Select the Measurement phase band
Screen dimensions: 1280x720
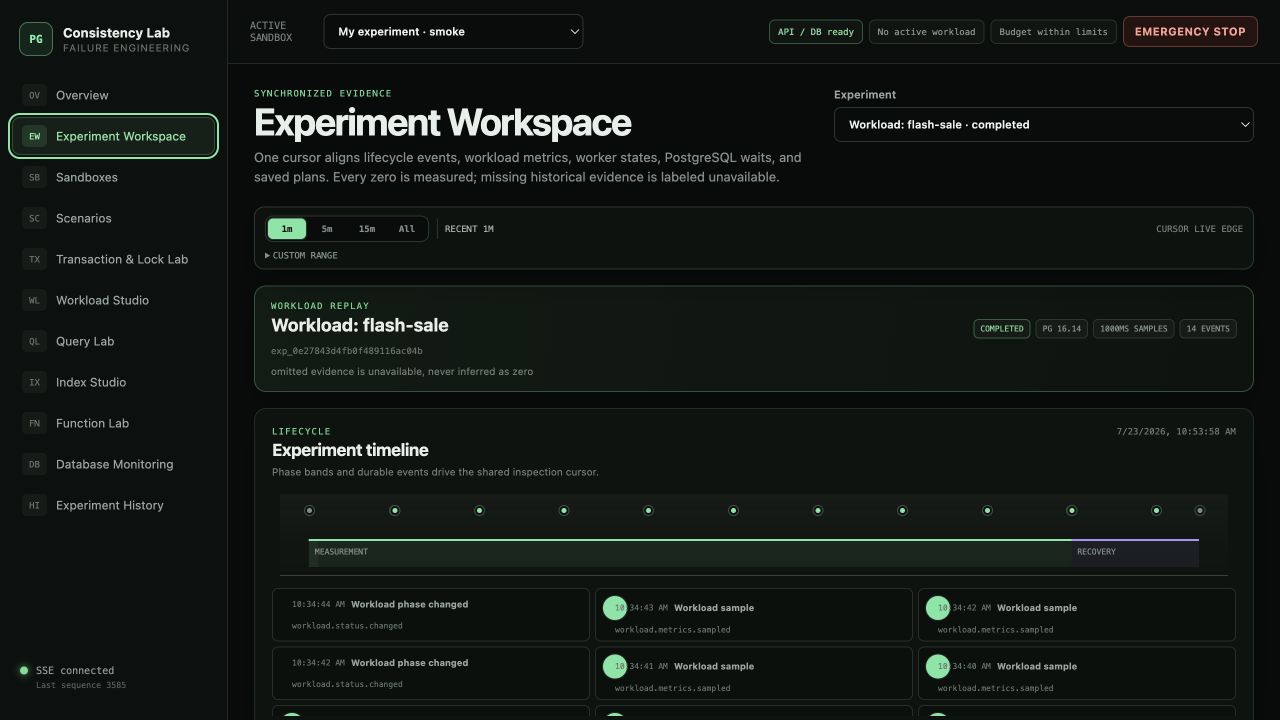(x=690, y=553)
